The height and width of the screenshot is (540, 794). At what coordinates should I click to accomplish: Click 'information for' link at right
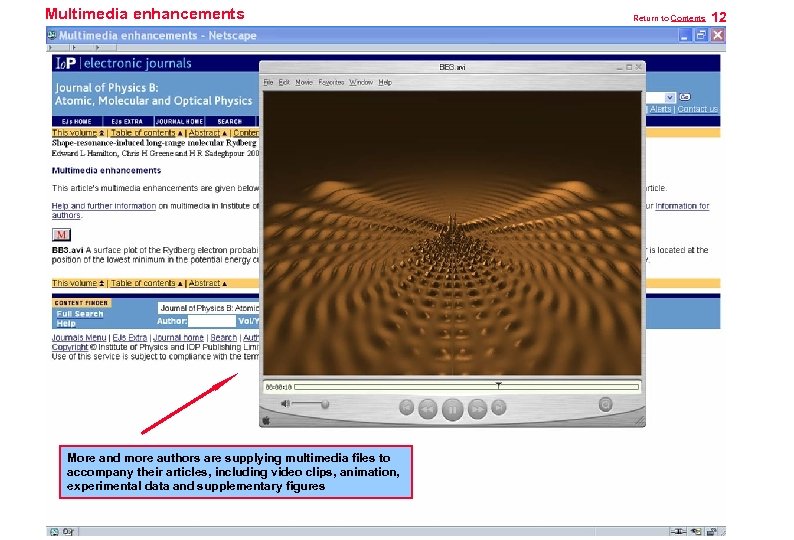coord(682,206)
